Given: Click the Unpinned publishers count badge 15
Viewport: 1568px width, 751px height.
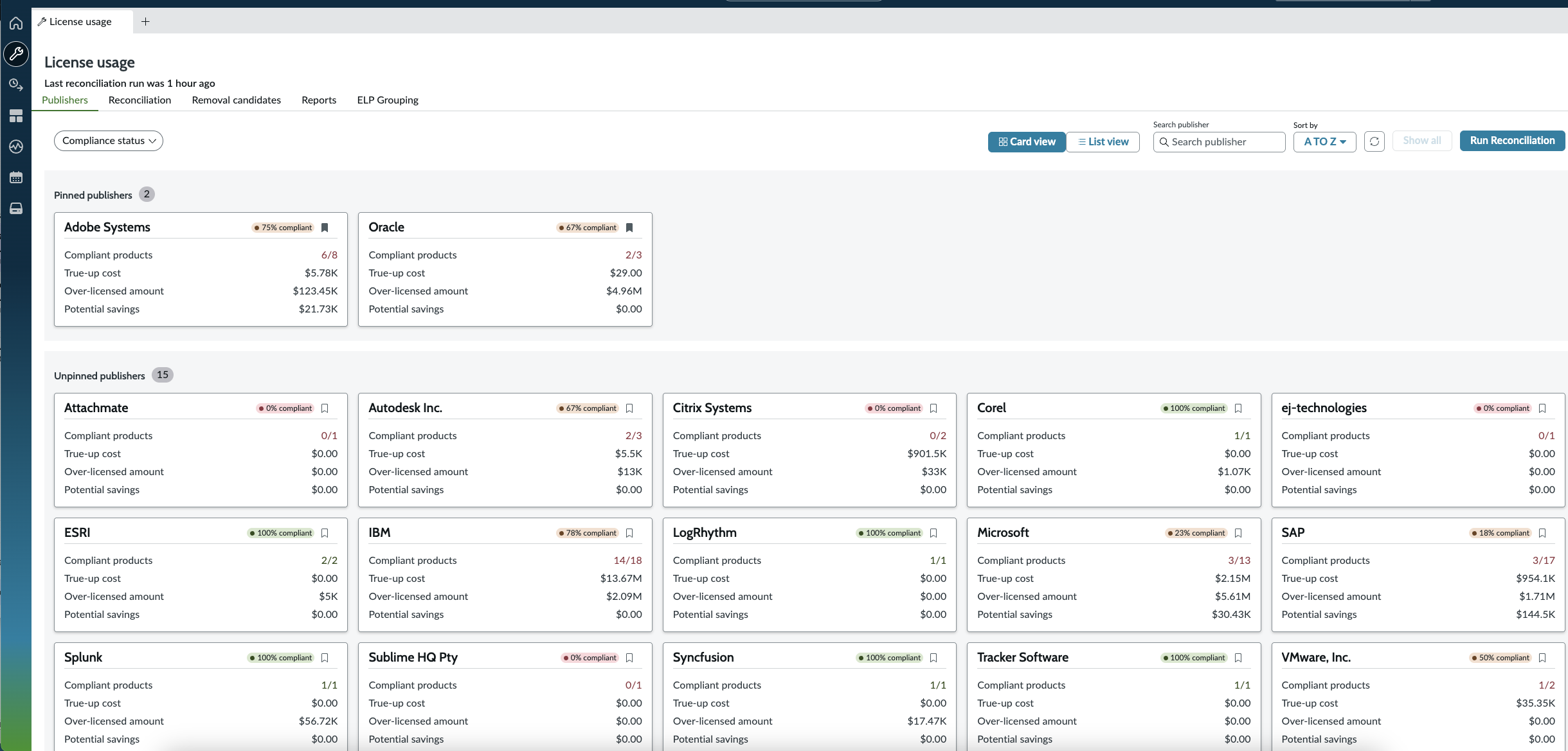Looking at the screenshot, I should (x=163, y=375).
